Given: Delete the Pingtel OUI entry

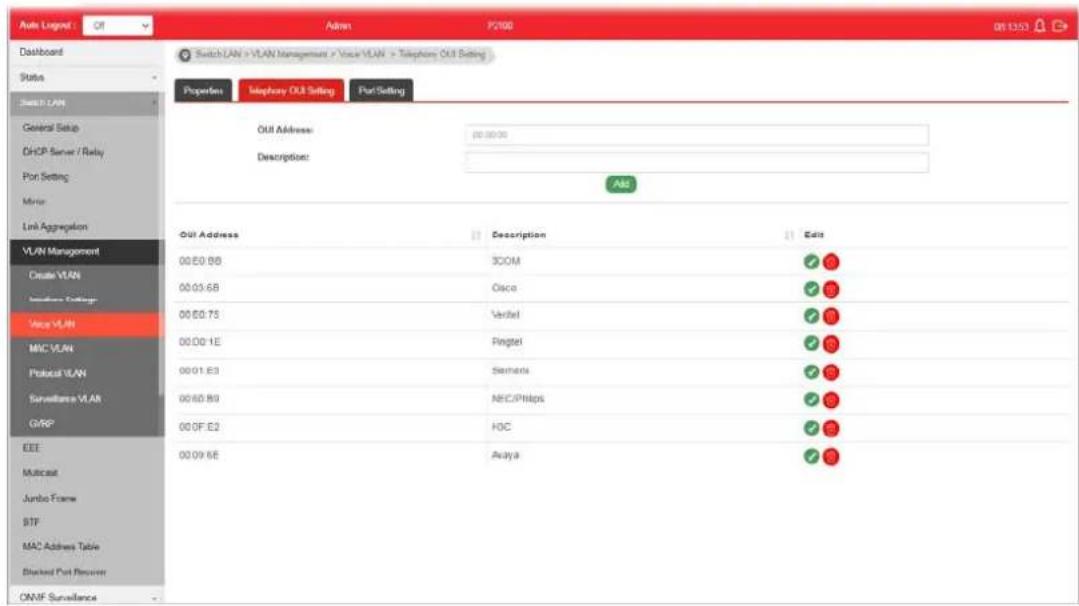Looking at the screenshot, I should click(x=831, y=344).
